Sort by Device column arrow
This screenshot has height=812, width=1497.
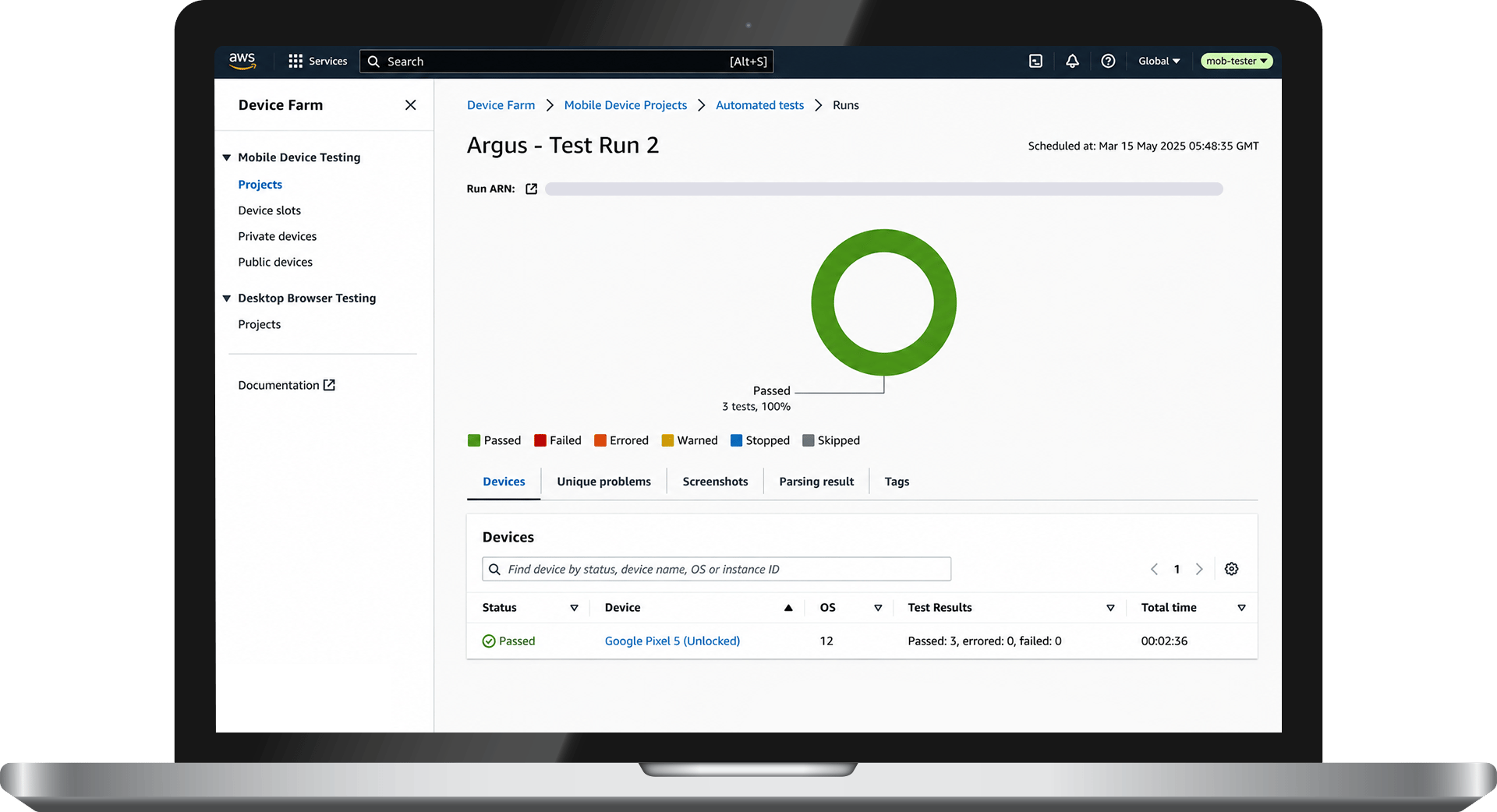(x=788, y=608)
